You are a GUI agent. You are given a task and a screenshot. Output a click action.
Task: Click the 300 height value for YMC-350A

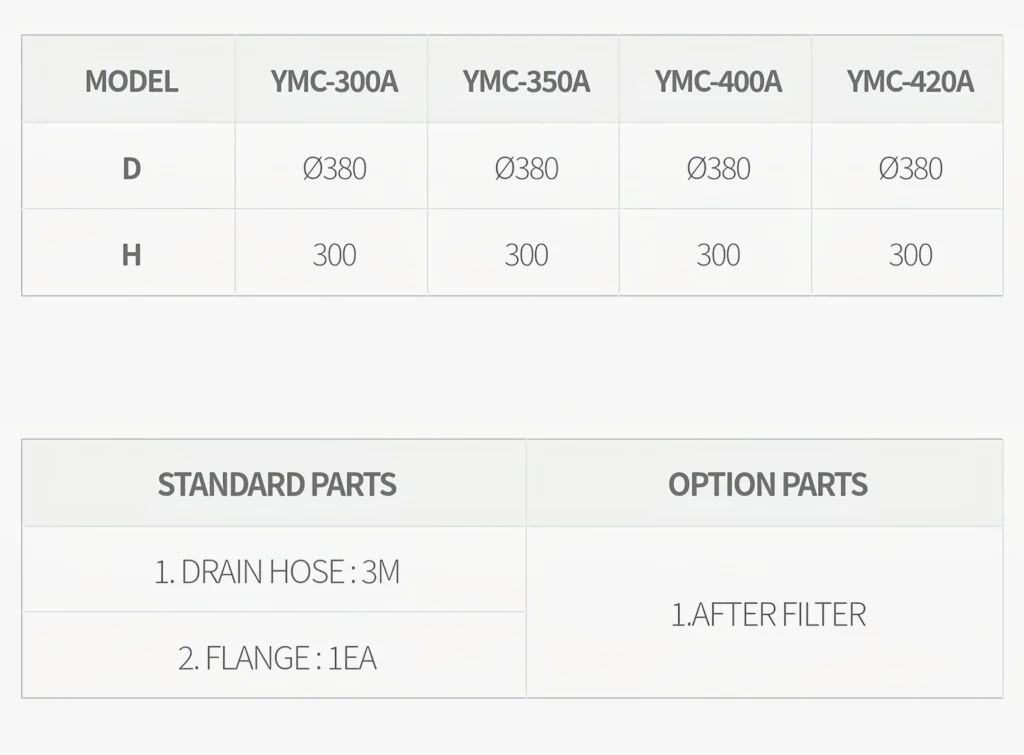[526, 255]
